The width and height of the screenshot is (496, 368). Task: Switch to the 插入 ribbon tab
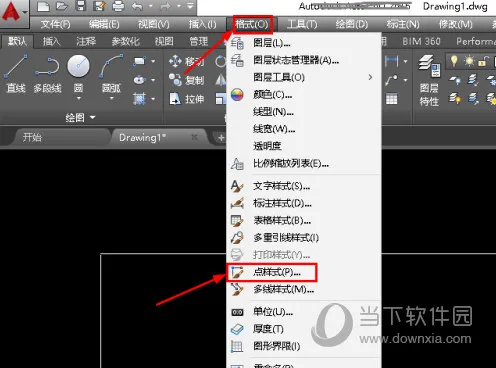point(52,41)
